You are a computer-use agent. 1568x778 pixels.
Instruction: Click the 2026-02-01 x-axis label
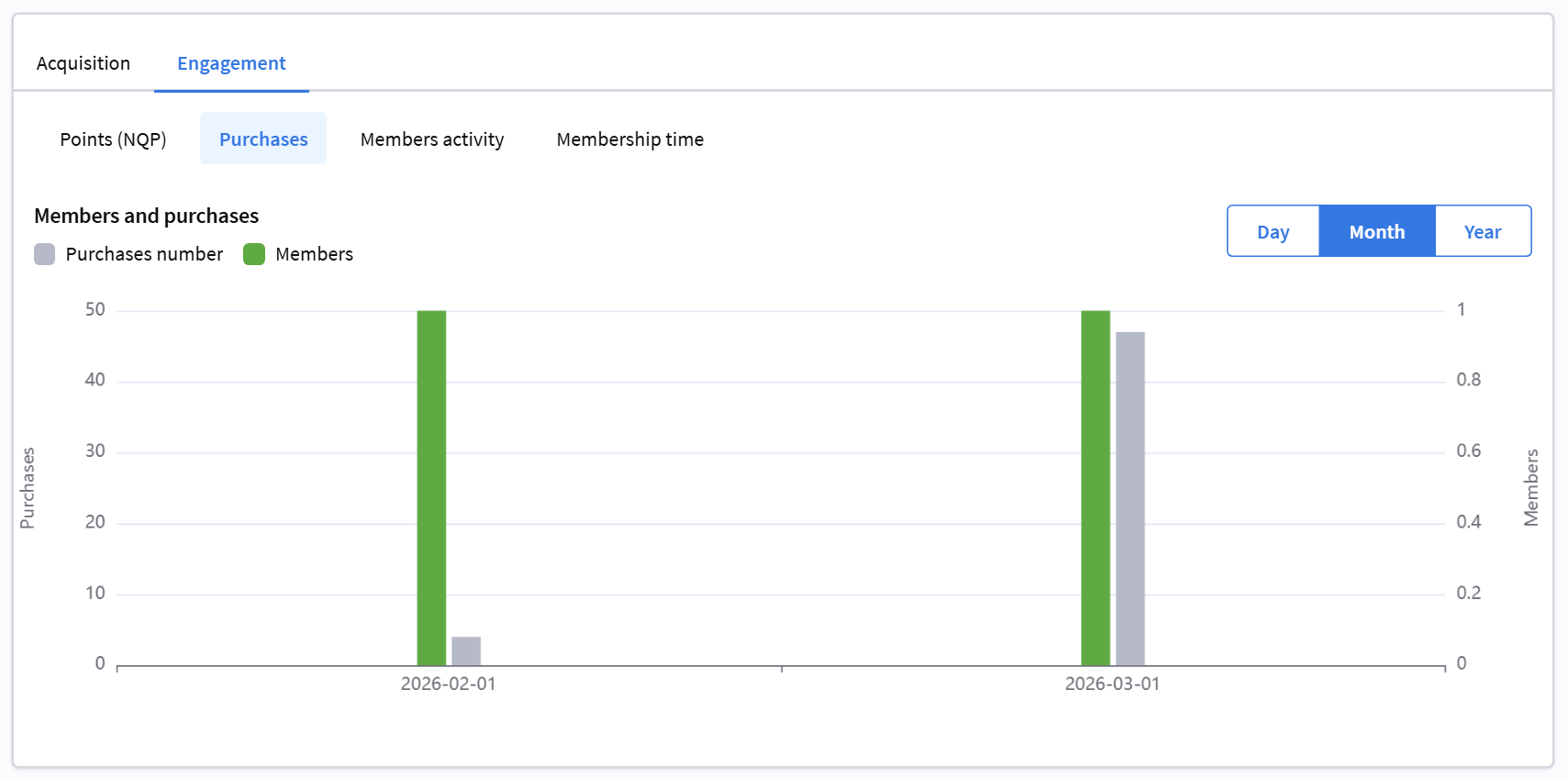tap(448, 684)
